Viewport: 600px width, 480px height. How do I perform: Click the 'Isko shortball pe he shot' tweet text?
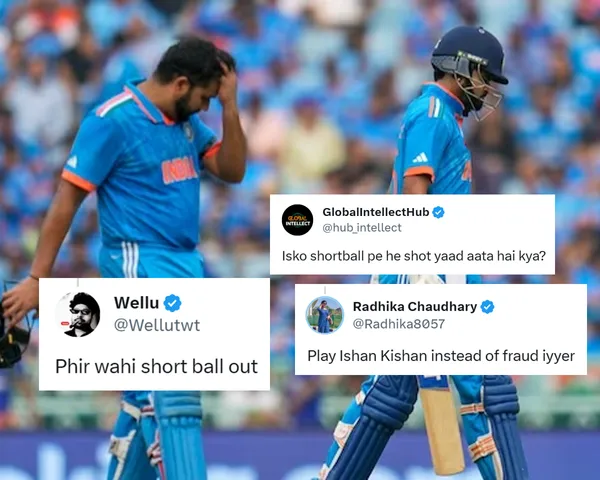[414, 256]
